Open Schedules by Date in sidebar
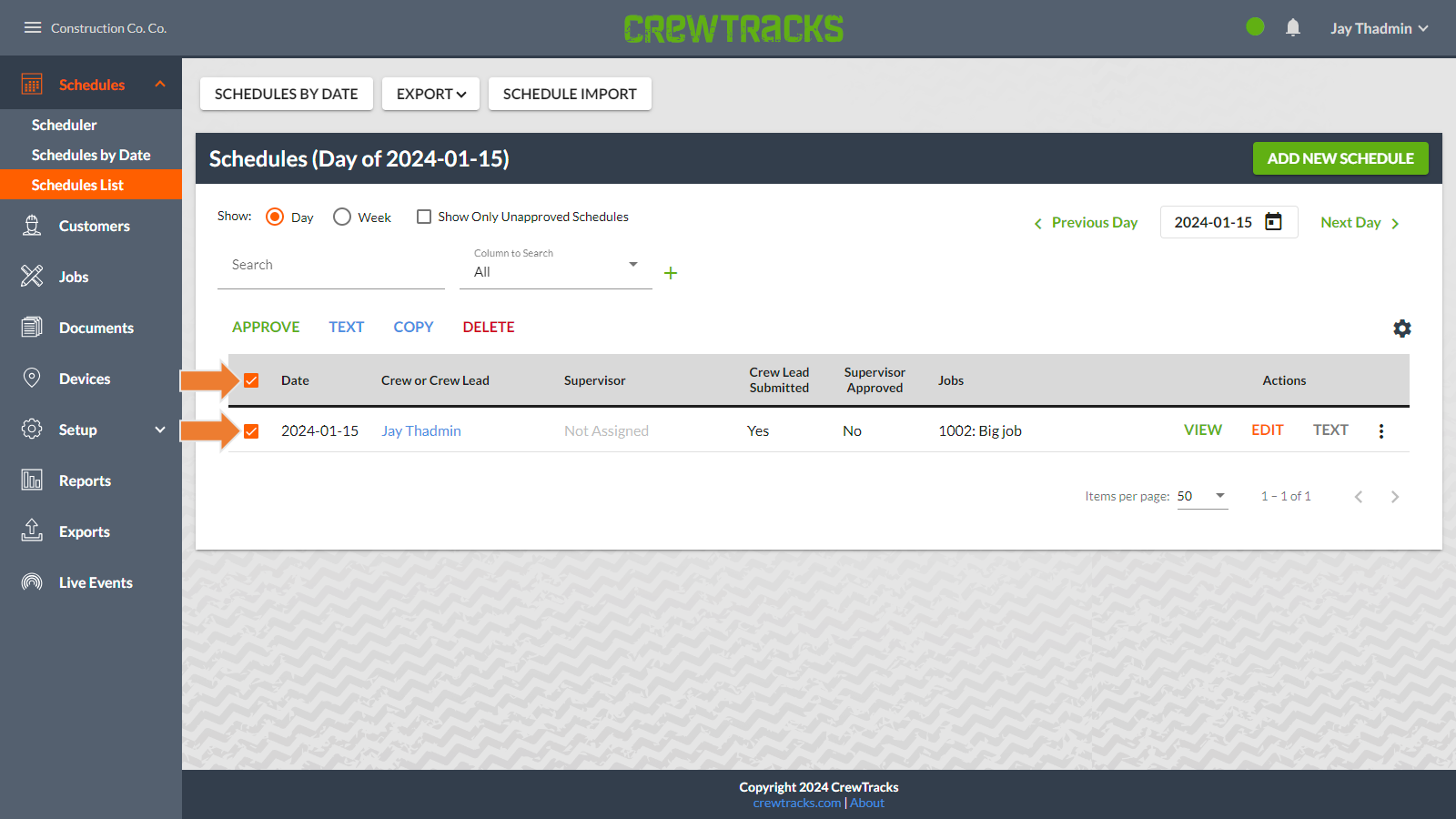This screenshot has width=1456, height=819. click(x=91, y=155)
